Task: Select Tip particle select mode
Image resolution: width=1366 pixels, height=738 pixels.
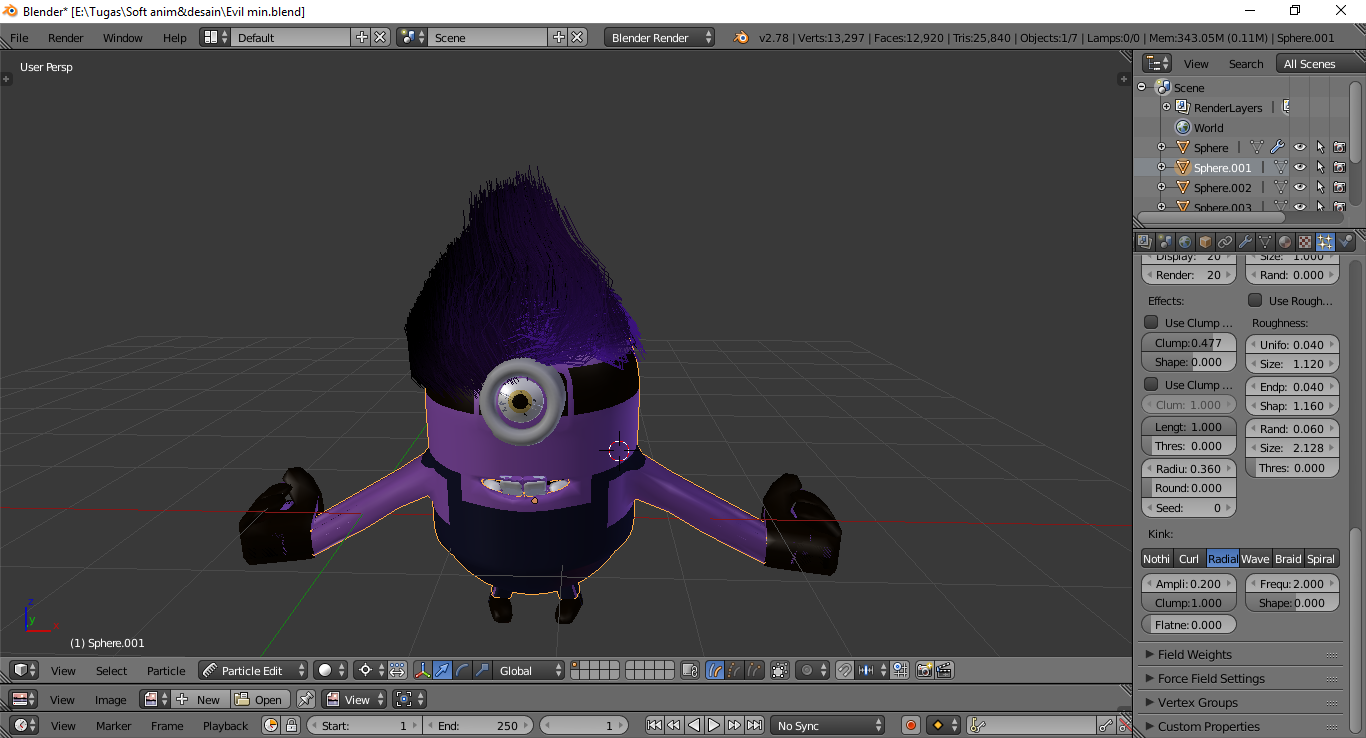Action: [x=755, y=671]
